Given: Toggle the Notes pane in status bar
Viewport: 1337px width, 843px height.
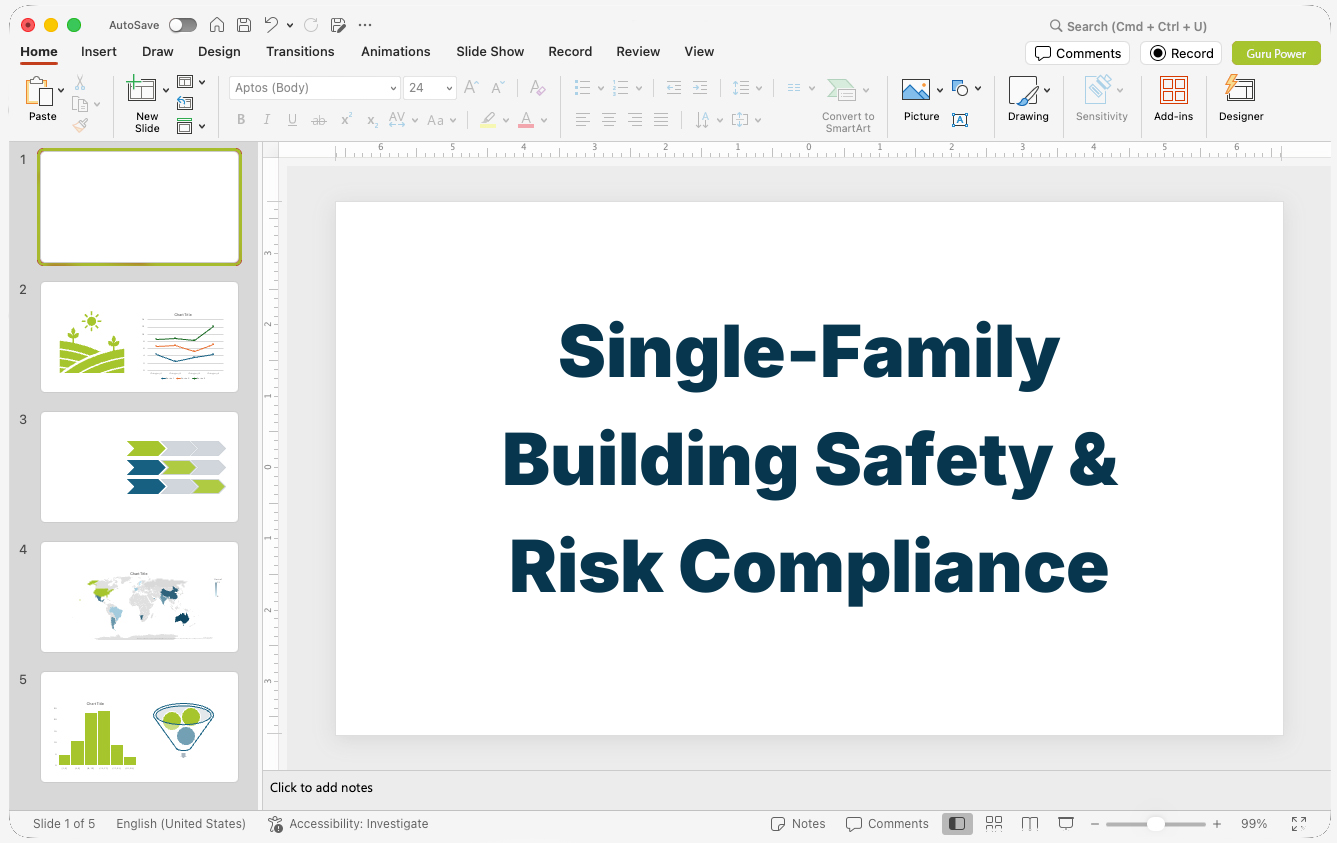Looking at the screenshot, I should (x=798, y=824).
